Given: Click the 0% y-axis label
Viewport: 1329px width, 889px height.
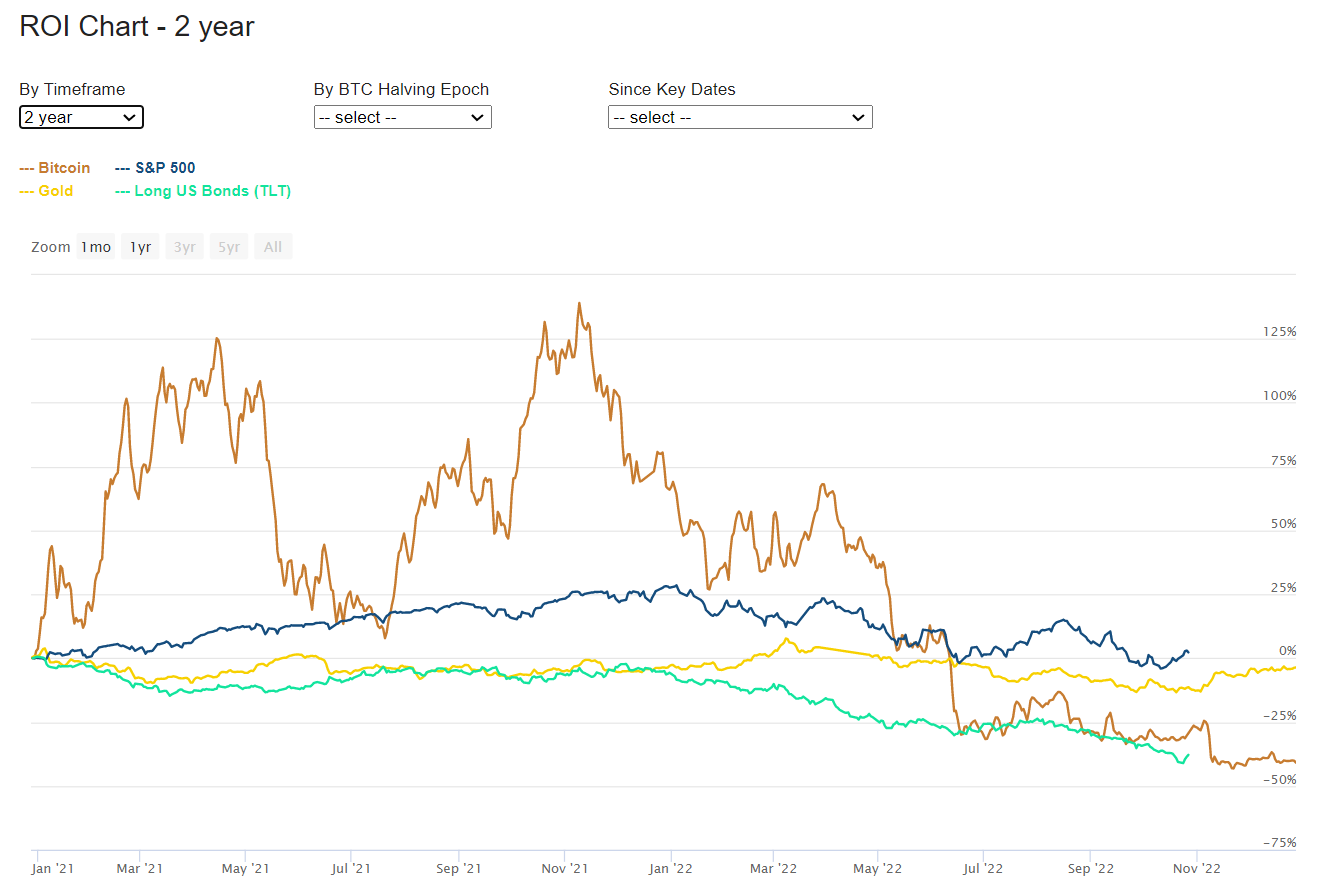Looking at the screenshot, I should pyautogui.click(x=1287, y=652).
